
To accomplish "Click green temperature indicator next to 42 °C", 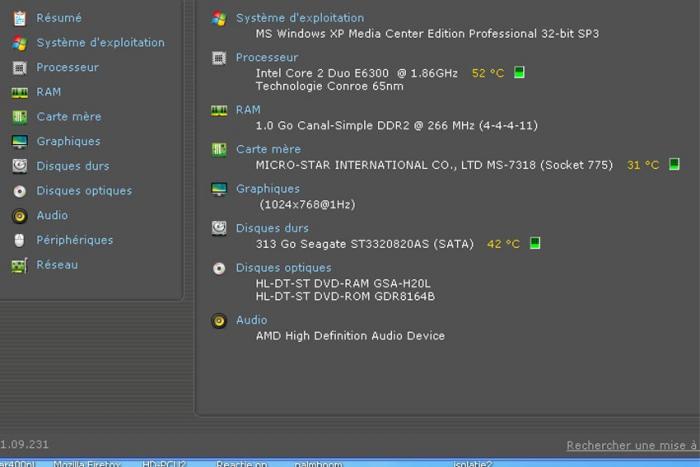I will click(534, 243).
